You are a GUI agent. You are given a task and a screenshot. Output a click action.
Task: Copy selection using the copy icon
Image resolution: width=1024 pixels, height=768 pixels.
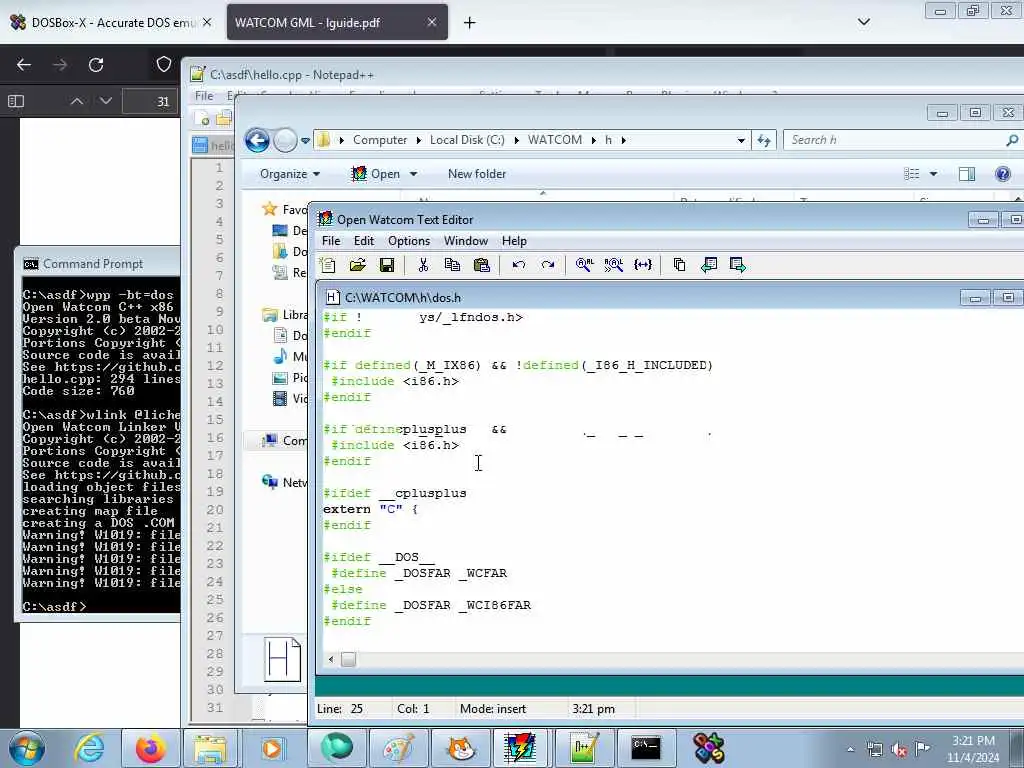coord(452,264)
